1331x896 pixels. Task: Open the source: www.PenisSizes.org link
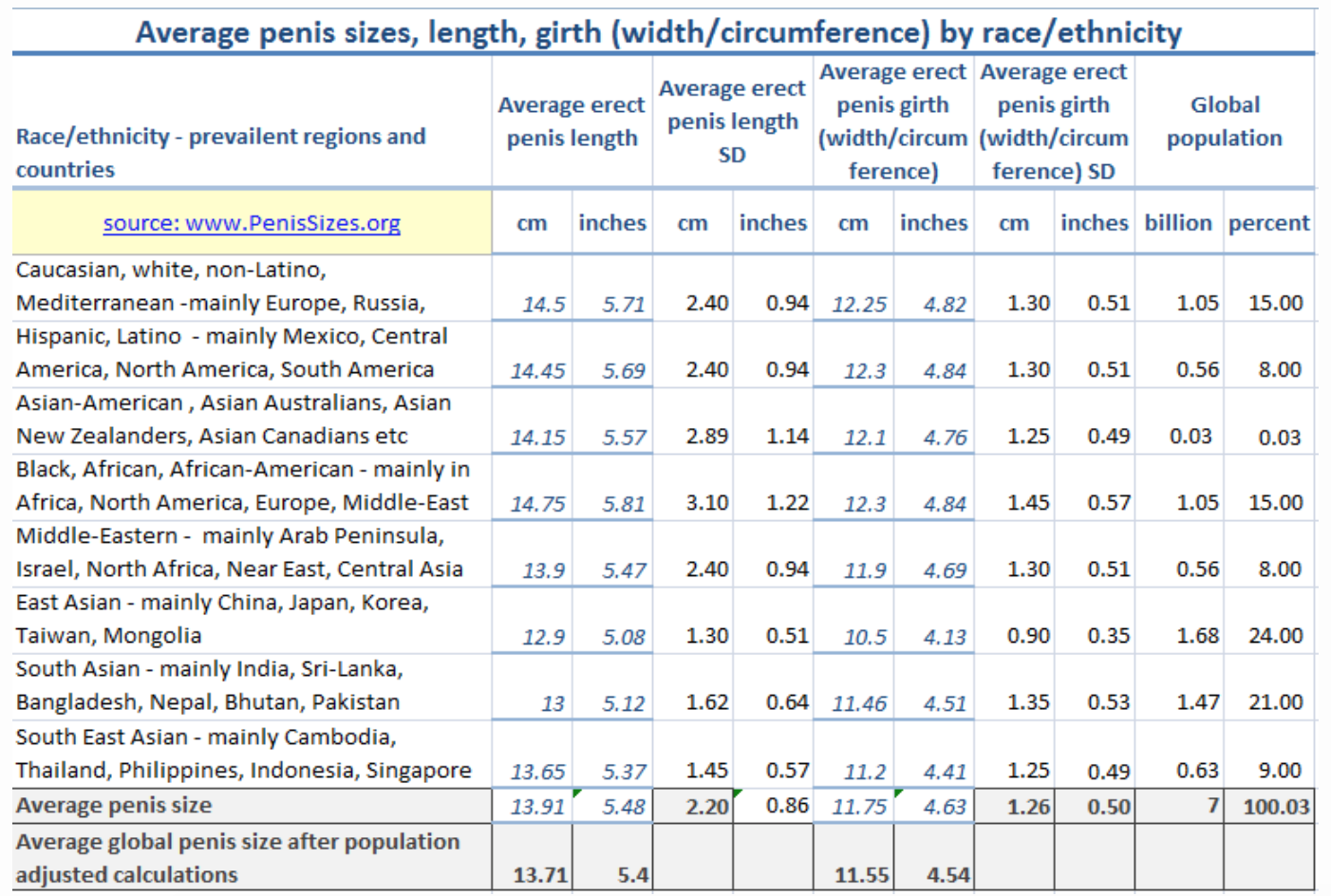[x=252, y=223]
